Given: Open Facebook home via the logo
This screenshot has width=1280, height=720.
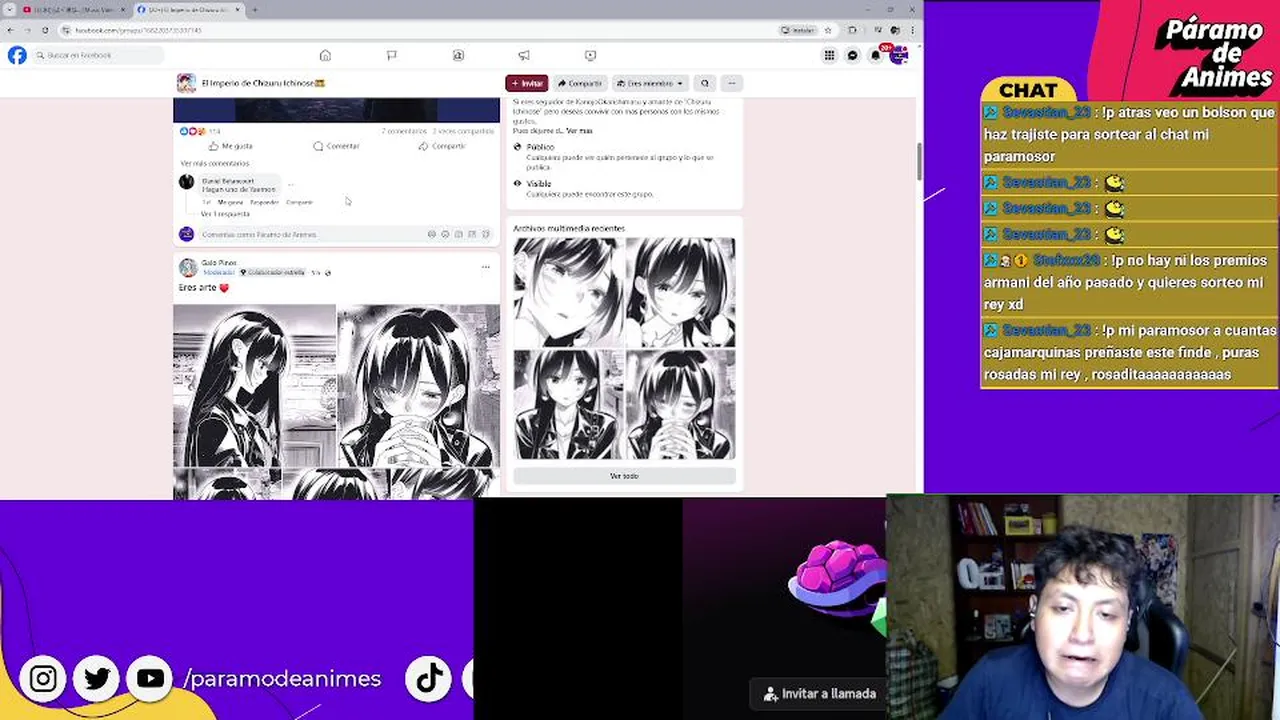Looking at the screenshot, I should coord(17,55).
